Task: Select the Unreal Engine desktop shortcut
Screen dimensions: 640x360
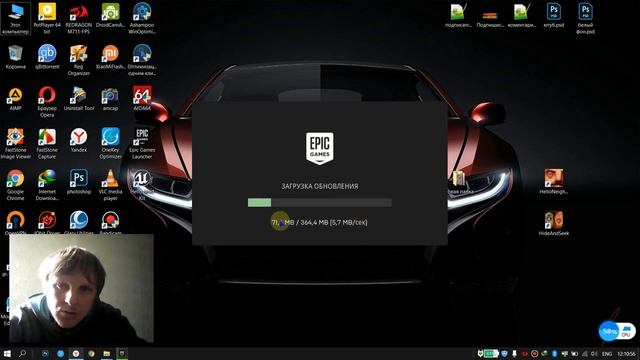Action: [142, 184]
